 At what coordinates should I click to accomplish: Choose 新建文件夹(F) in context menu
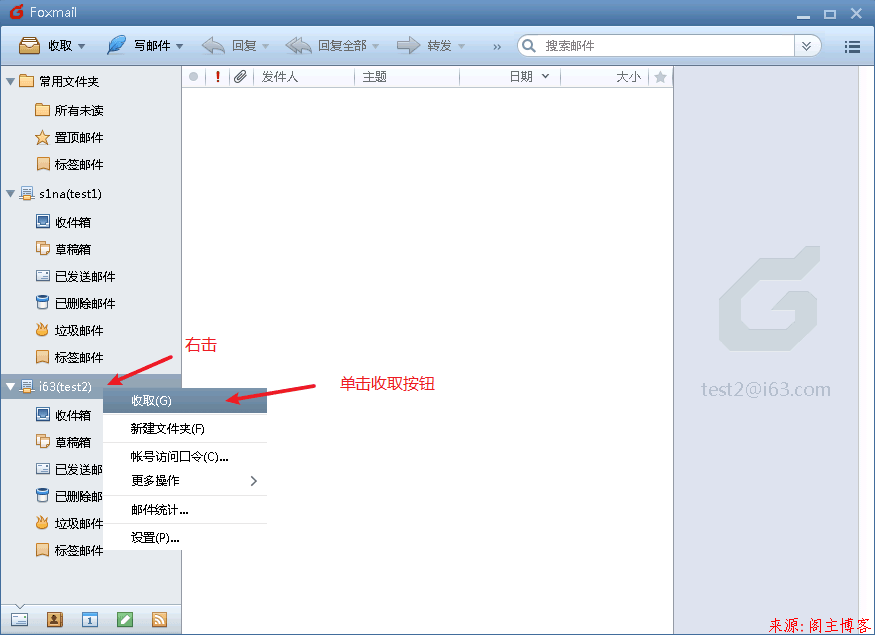point(185,429)
